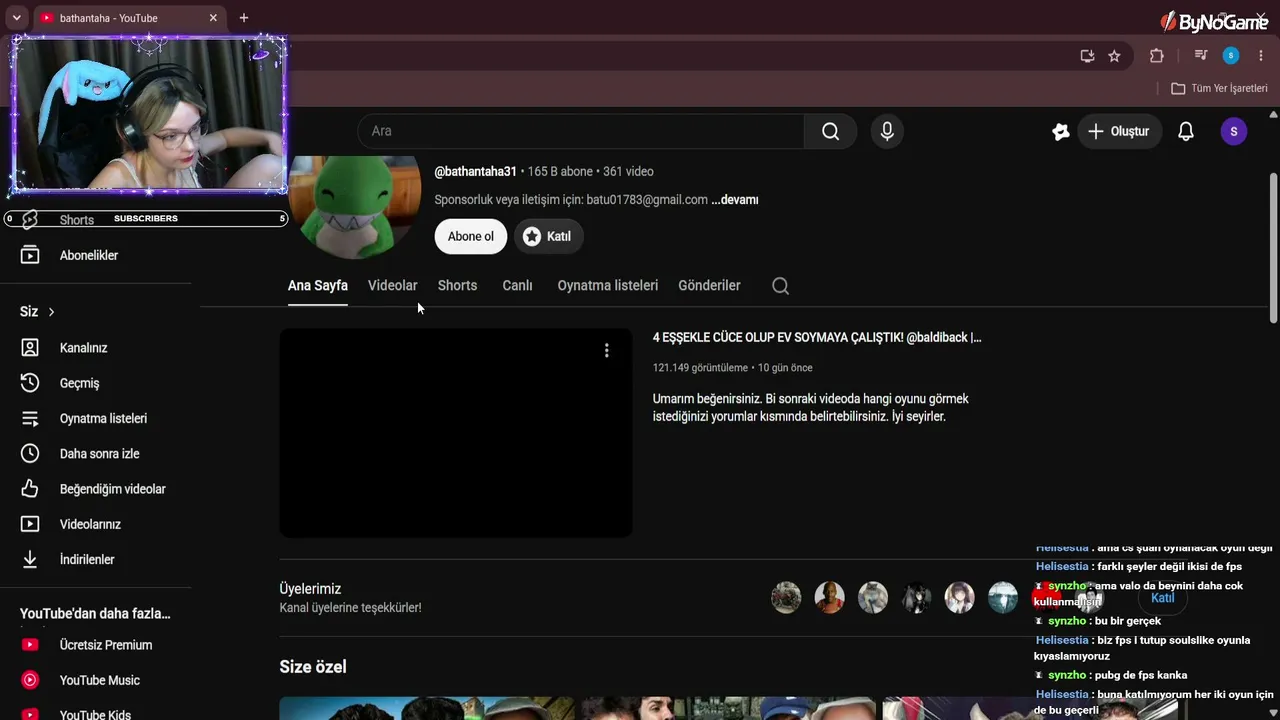Open the Chrome three-dot menu
Viewport: 1280px width, 720px height.
[x=1261, y=56]
